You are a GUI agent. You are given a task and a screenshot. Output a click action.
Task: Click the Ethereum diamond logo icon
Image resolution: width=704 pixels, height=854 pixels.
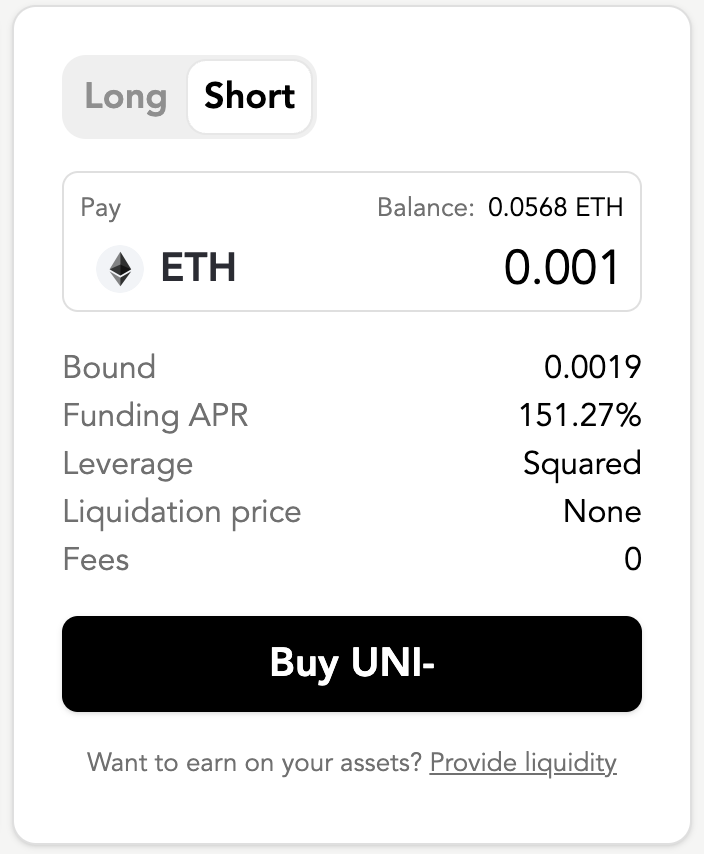click(x=120, y=269)
